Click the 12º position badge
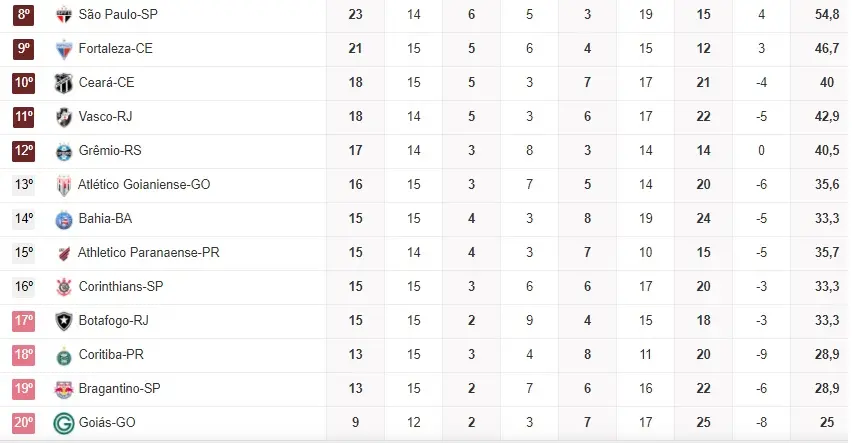Screen dimensions: 852x443 point(24,151)
